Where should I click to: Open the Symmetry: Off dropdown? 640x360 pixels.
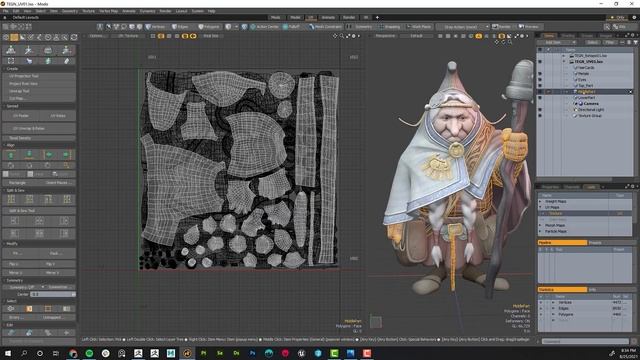coord(24,287)
